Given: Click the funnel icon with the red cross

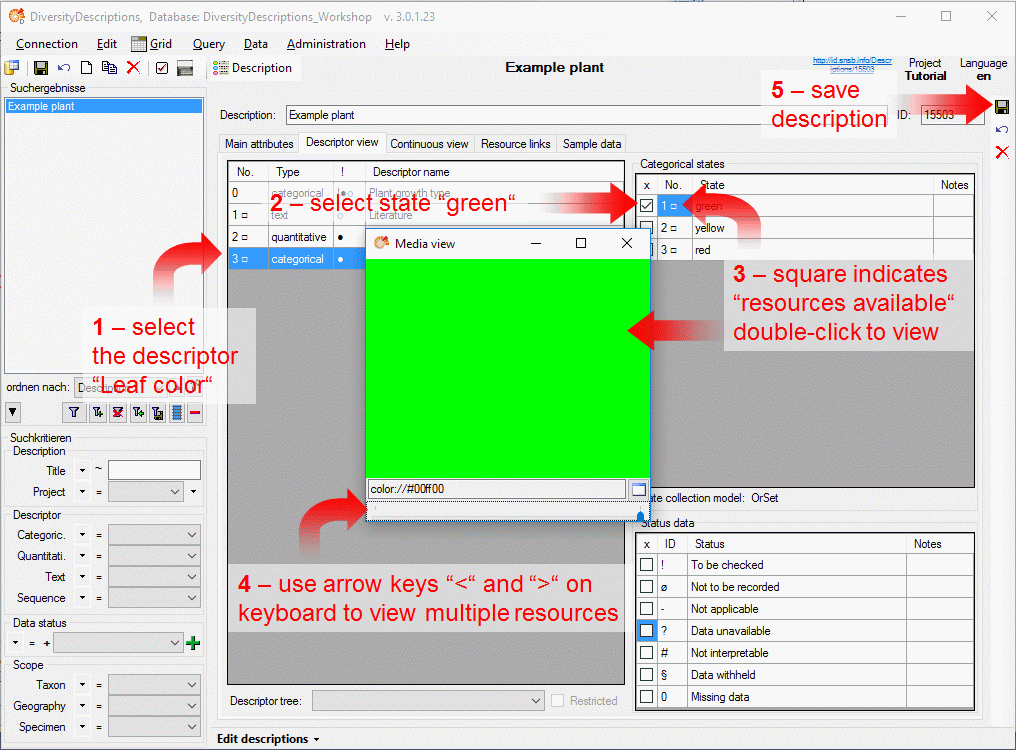Looking at the screenshot, I should tap(117, 412).
